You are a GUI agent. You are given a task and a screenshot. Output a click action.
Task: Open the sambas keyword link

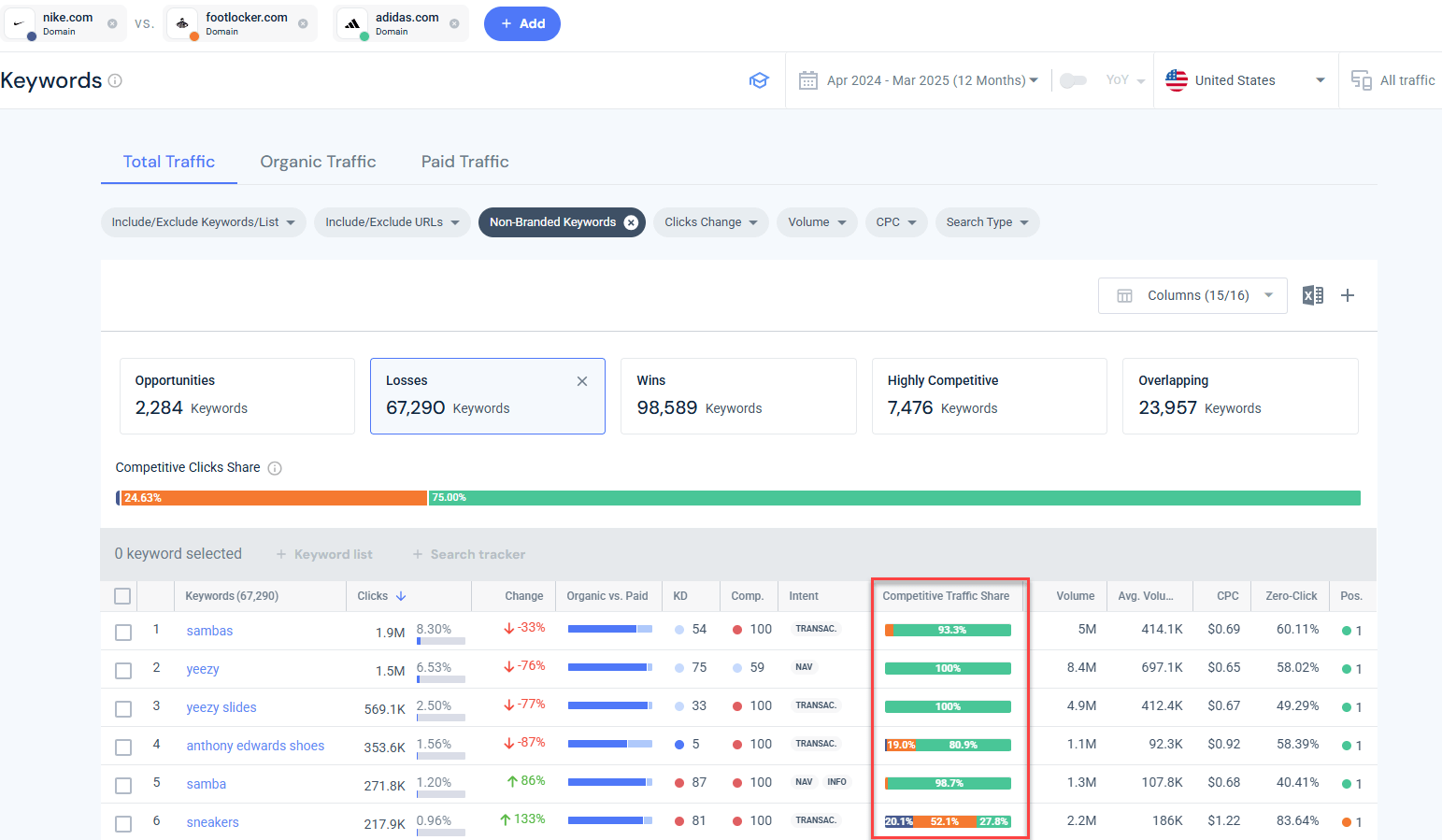click(x=209, y=631)
